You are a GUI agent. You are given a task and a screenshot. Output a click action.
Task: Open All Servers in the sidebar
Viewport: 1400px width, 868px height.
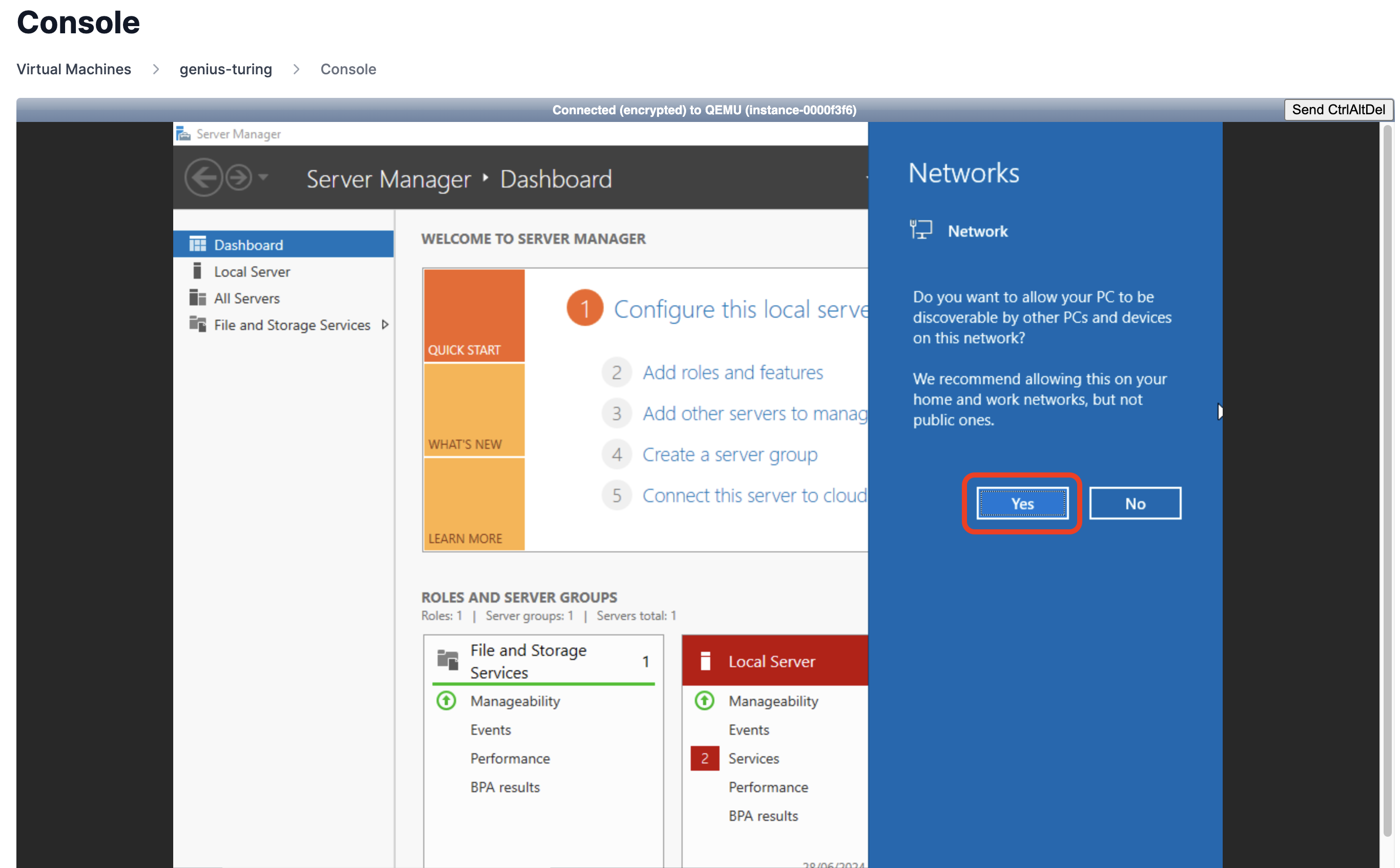(283, 298)
